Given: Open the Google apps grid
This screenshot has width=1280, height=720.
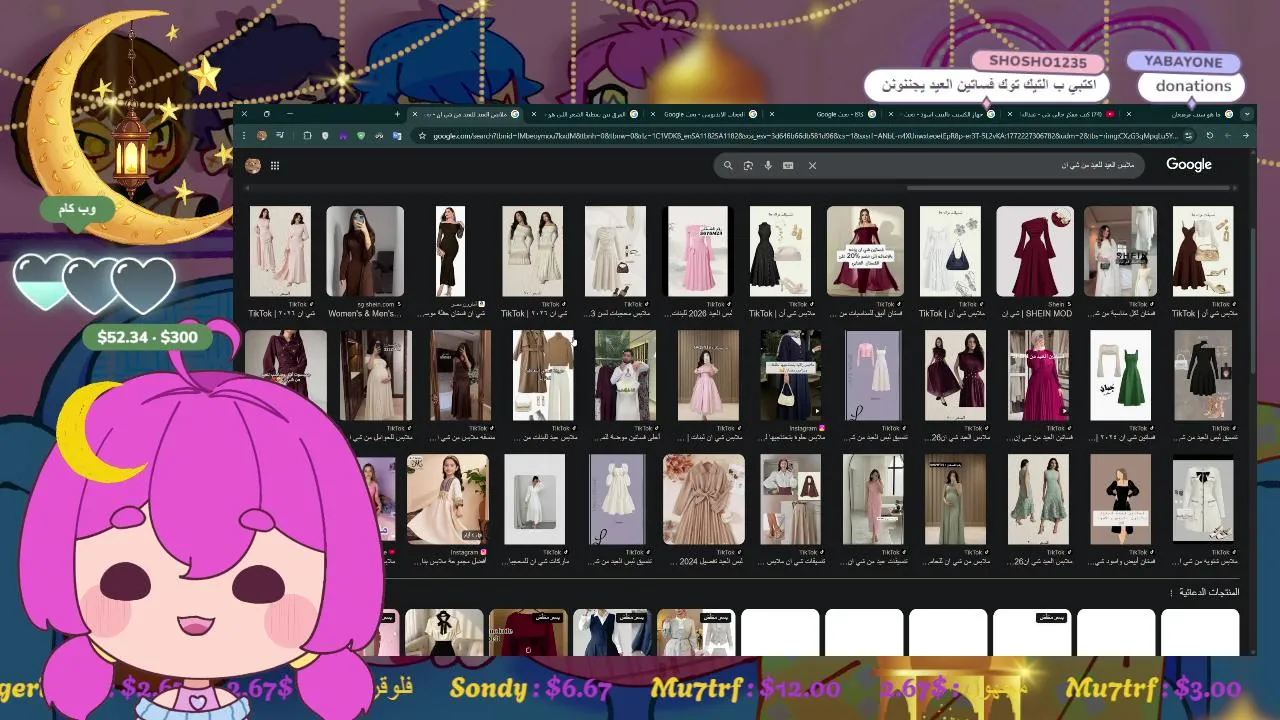Looking at the screenshot, I should 275,166.
